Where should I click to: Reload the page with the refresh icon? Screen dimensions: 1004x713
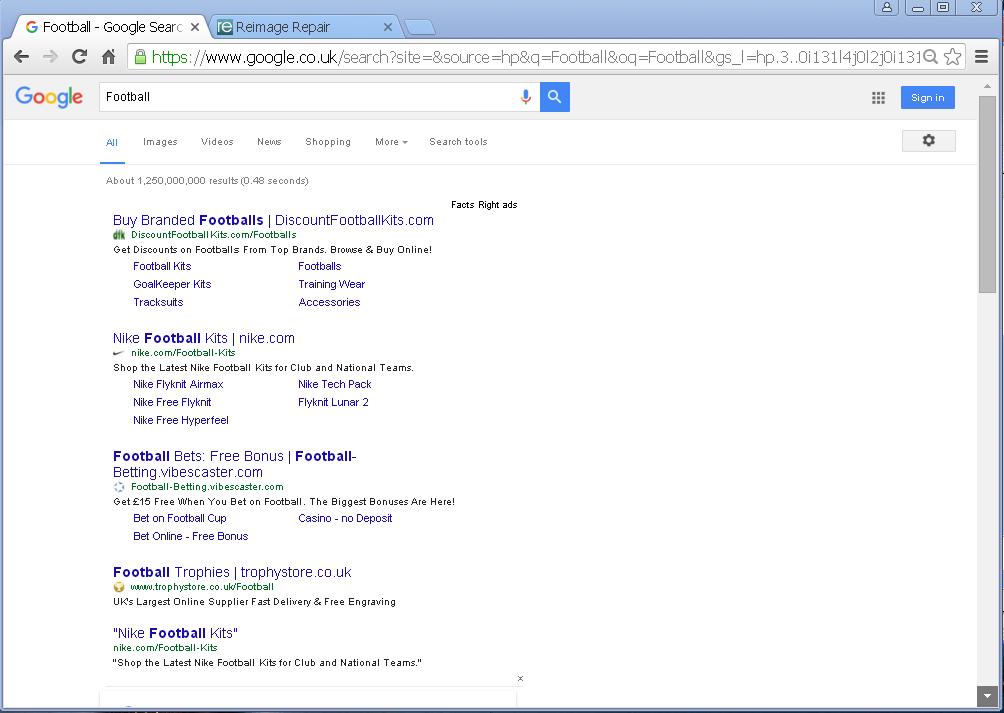point(79,57)
